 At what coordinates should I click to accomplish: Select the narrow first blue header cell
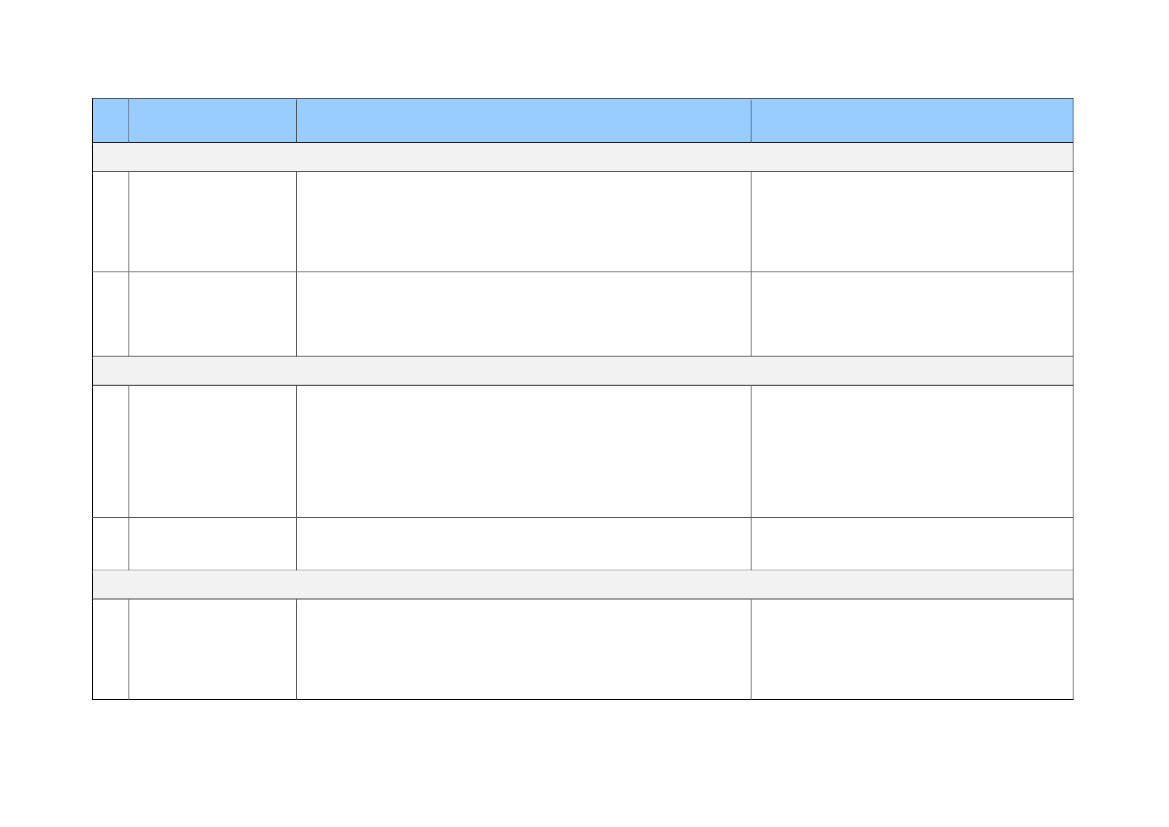110,120
